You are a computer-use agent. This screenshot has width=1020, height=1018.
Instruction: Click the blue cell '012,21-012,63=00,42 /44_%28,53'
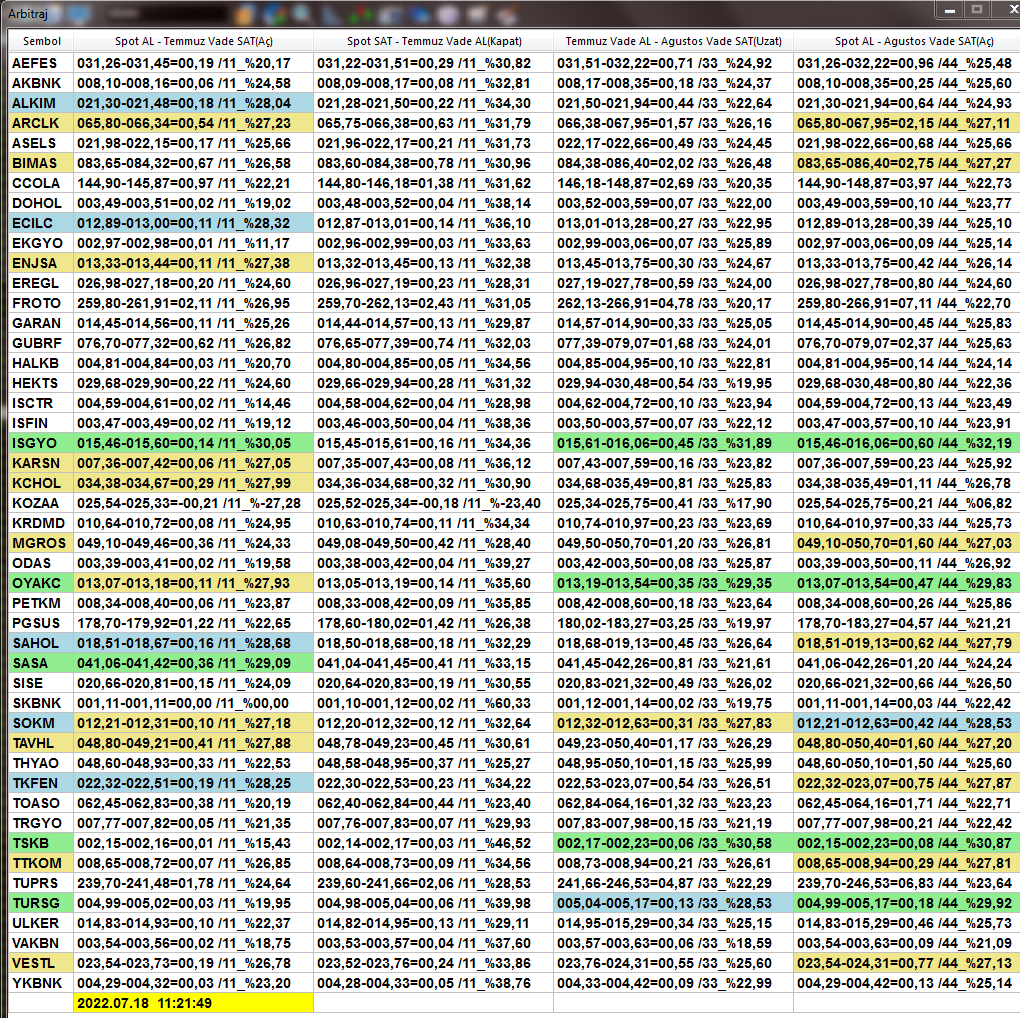coord(907,723)
